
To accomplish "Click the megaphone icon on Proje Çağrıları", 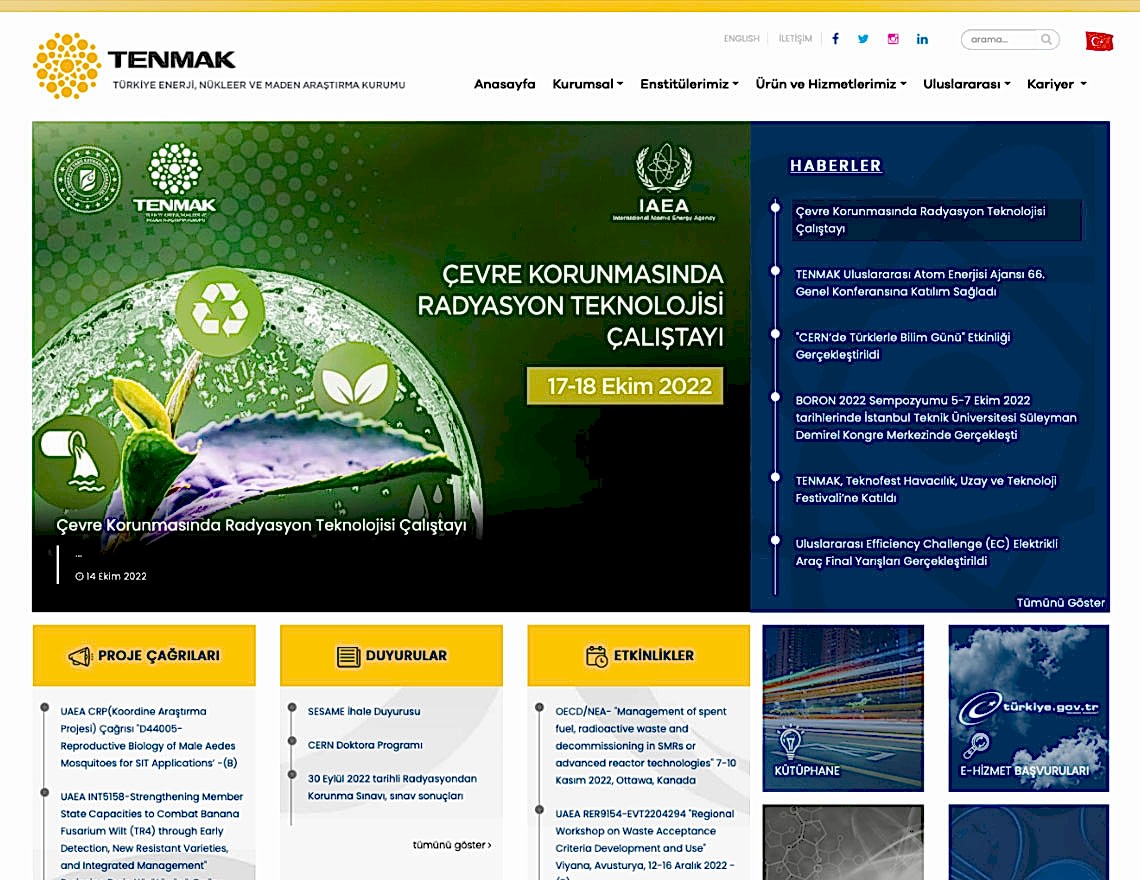I will pos(78,655).
